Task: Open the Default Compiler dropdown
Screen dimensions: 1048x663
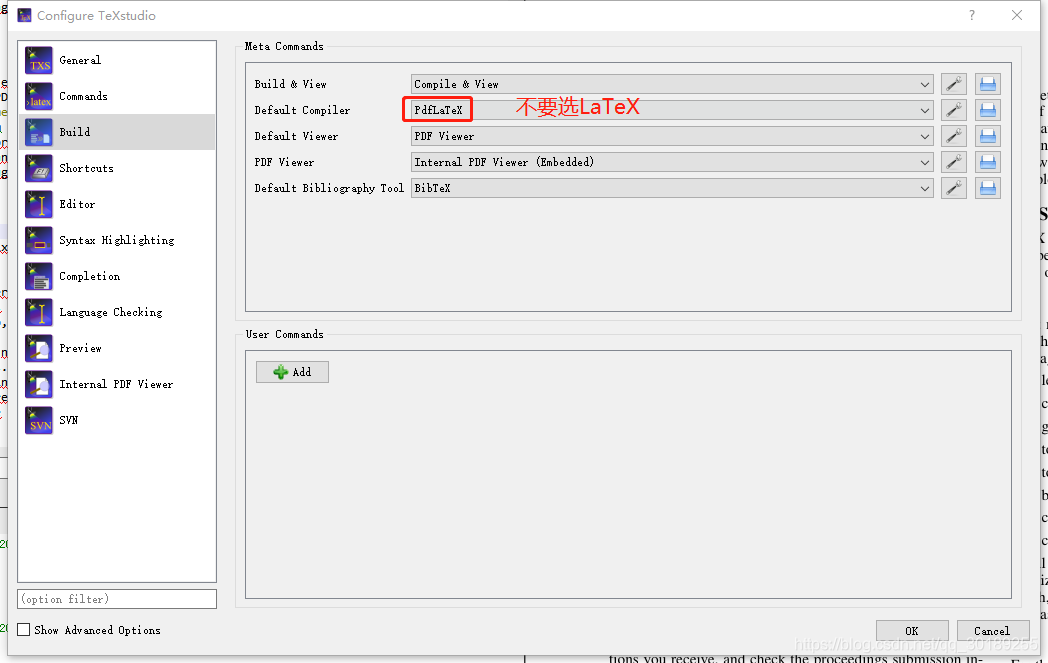Action: pos(672,110)
